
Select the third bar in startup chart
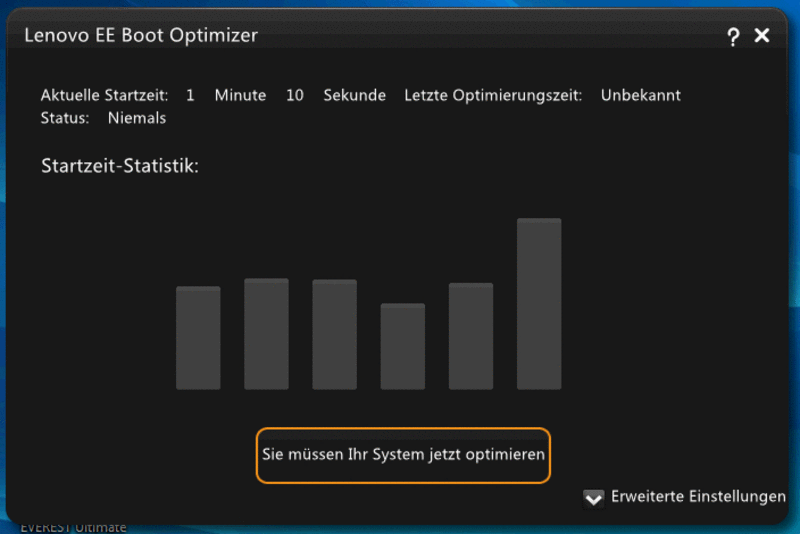pyautogui.click(x=334, y=335)
